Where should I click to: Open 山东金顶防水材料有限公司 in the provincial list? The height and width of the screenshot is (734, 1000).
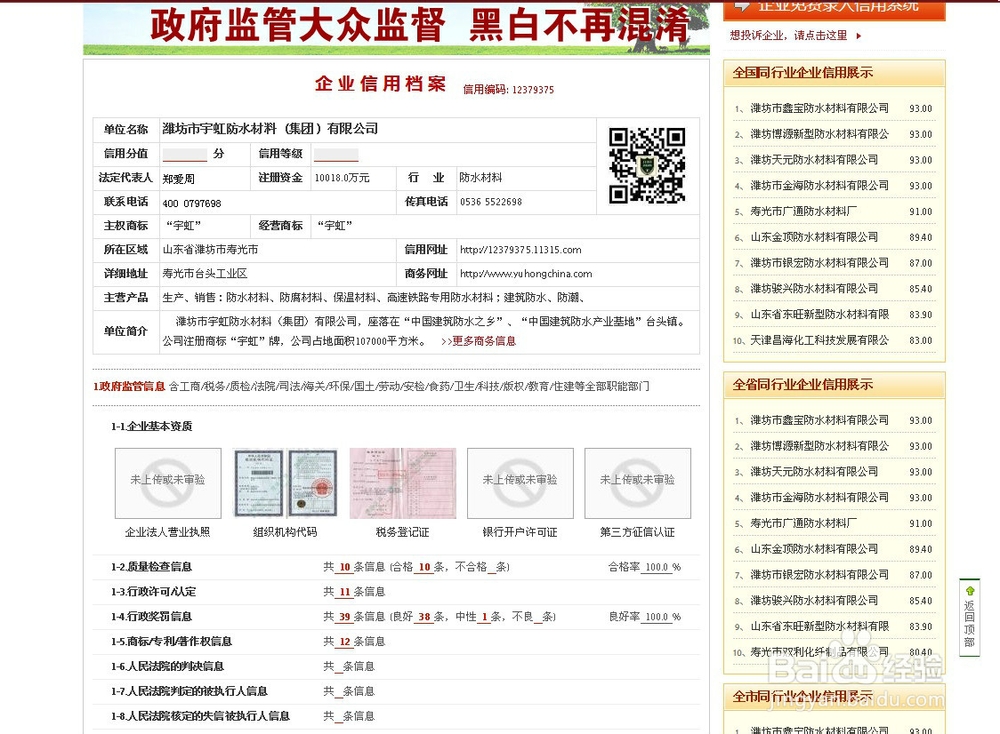[814, 549]
